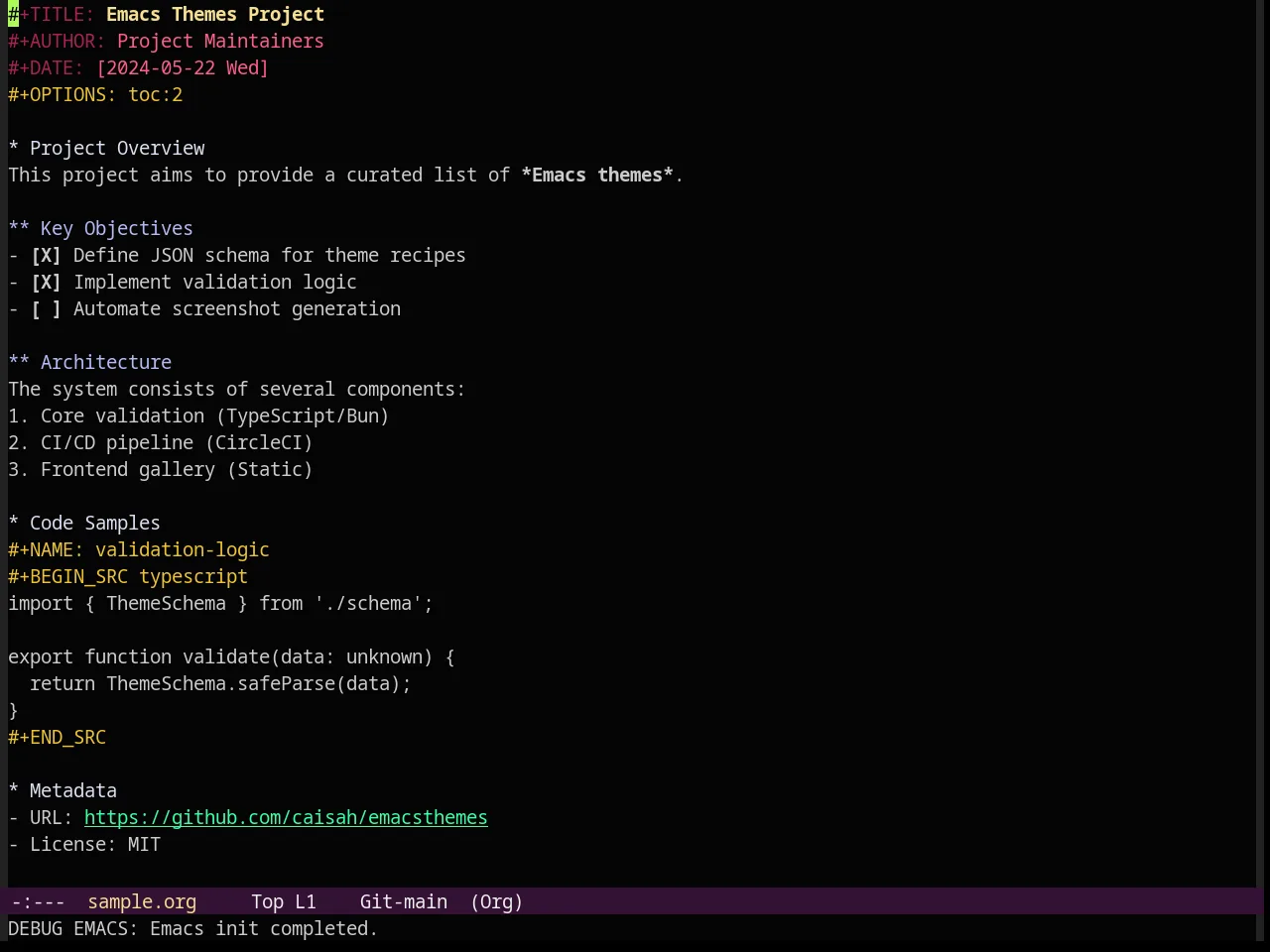
Task: Click the 'DEBUG EMACS: Emacs init completed.' echo message
Action: tap(193, 928)
